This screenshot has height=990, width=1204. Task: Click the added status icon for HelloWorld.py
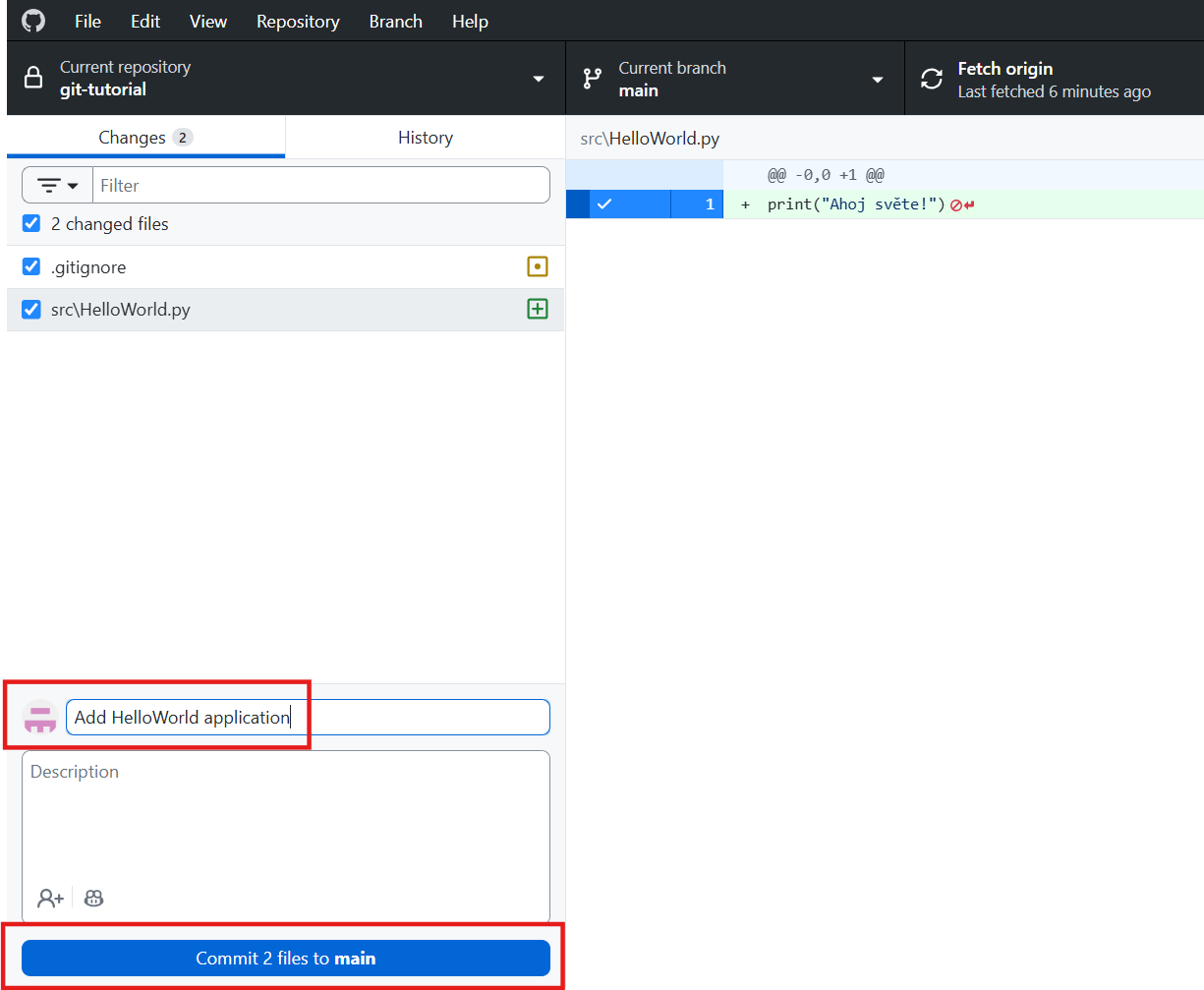pyautogui.click(x=537, y=310)
